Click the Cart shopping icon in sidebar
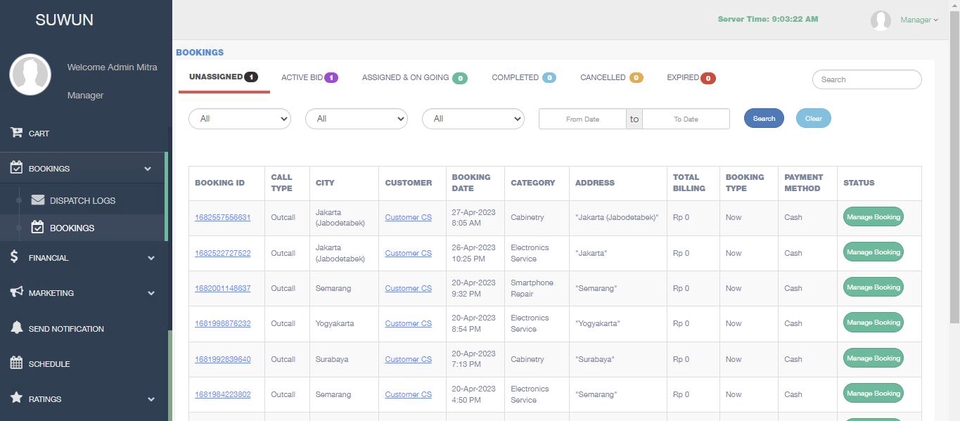This screenshot has height=421, width=960. 16,132
